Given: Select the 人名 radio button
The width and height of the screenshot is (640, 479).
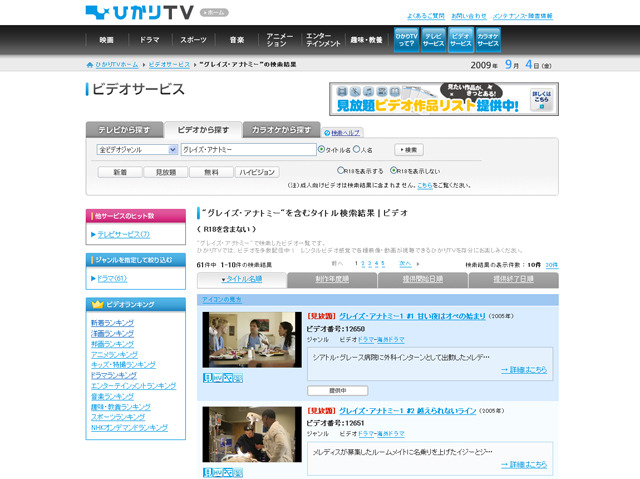Looking at the screenshot, I should coord(356,149).
